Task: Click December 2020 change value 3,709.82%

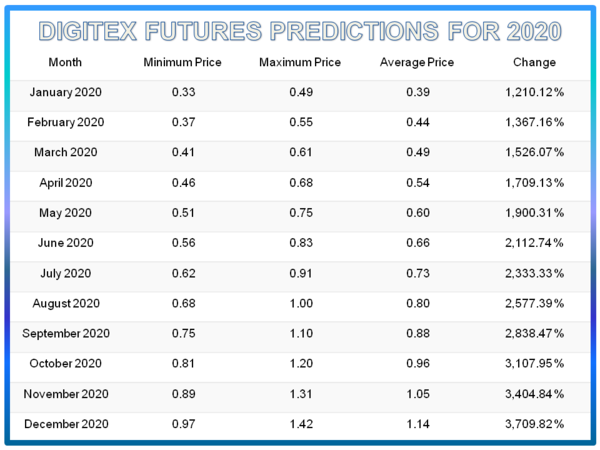Action: [533, 424]
